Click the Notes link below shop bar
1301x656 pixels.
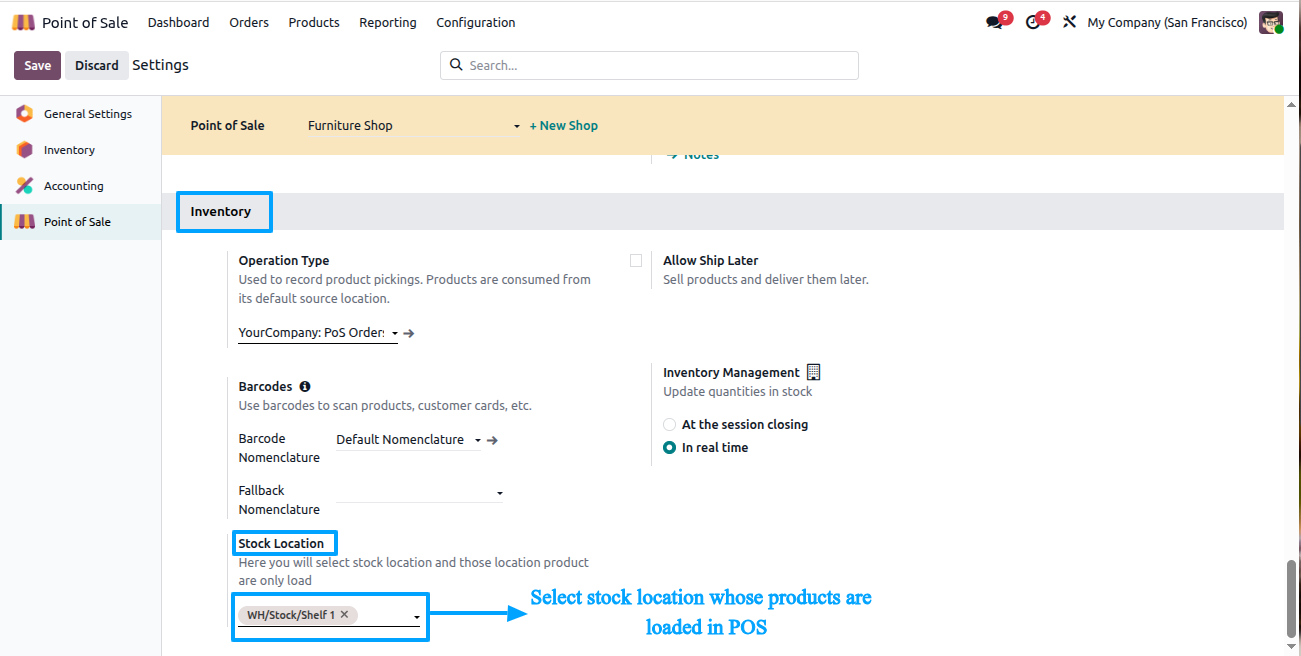693,155
